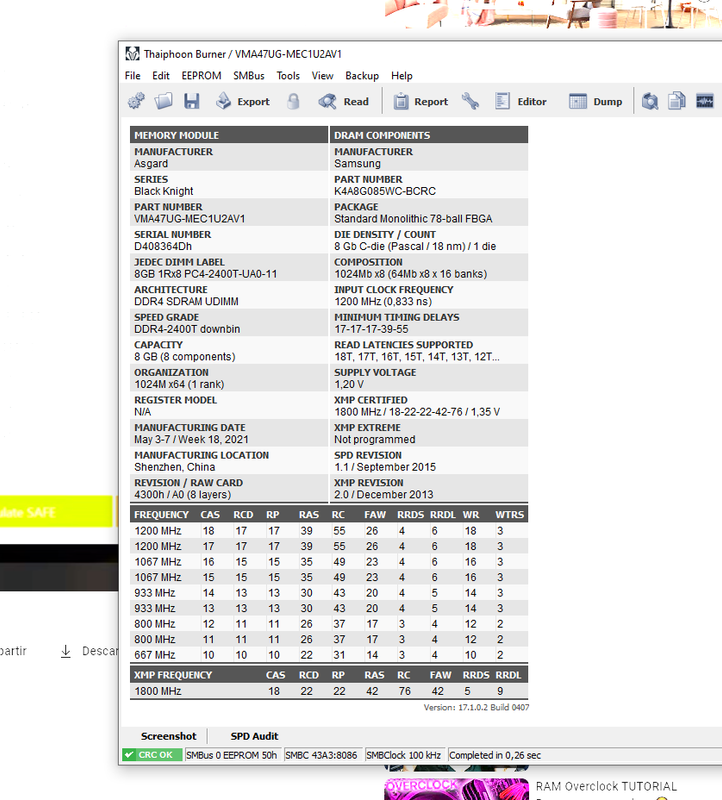Click the 'Version: 17.1.0.2 Build 0407' text

pos(476,707)
